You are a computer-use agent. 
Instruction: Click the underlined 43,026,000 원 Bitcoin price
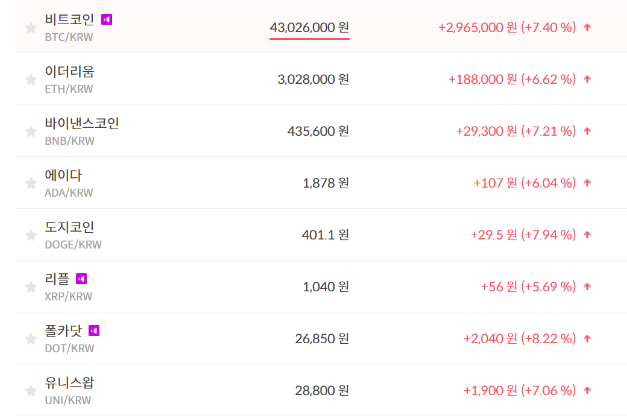309,27
